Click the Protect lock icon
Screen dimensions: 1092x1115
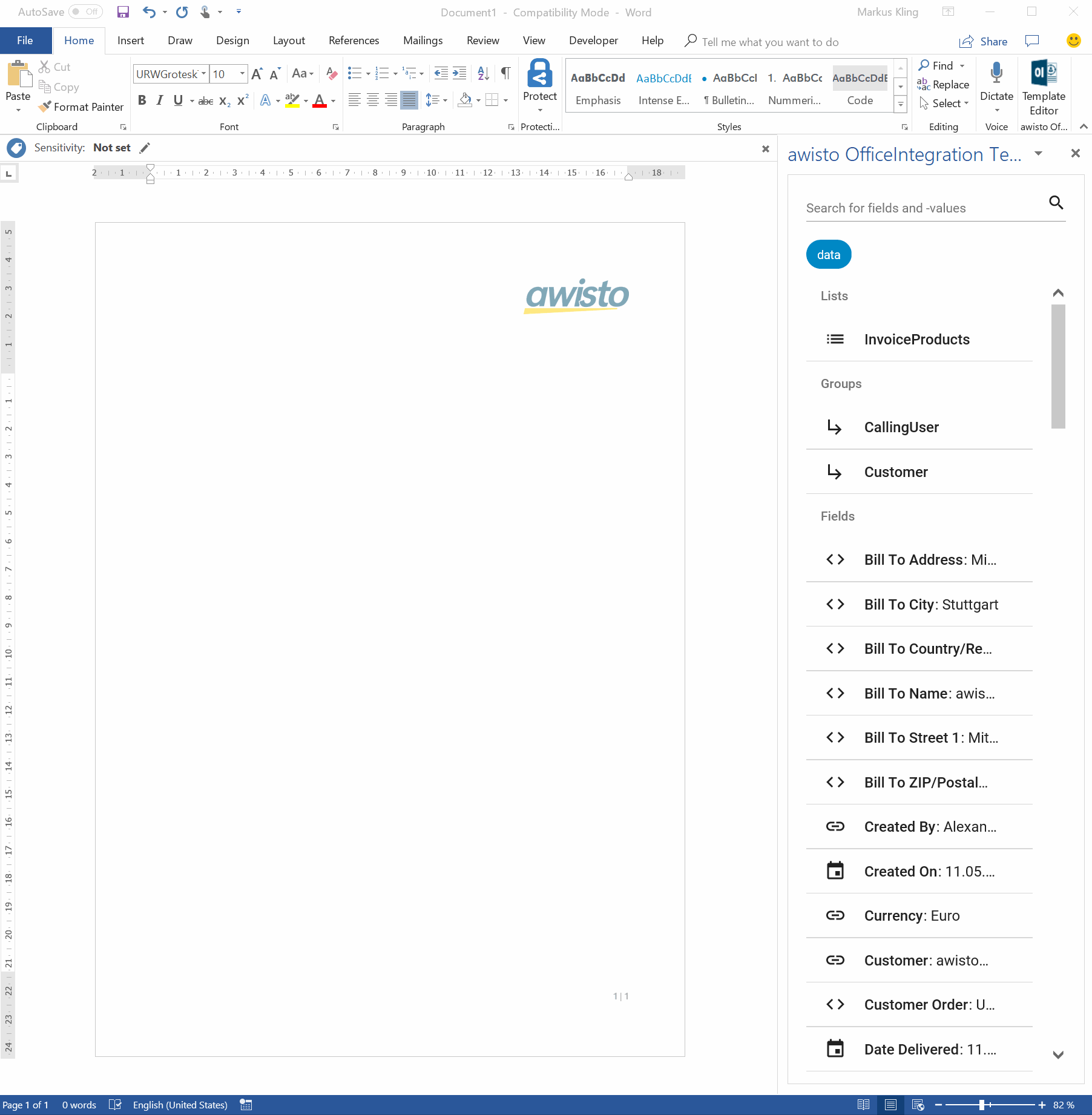coord(539,74)
